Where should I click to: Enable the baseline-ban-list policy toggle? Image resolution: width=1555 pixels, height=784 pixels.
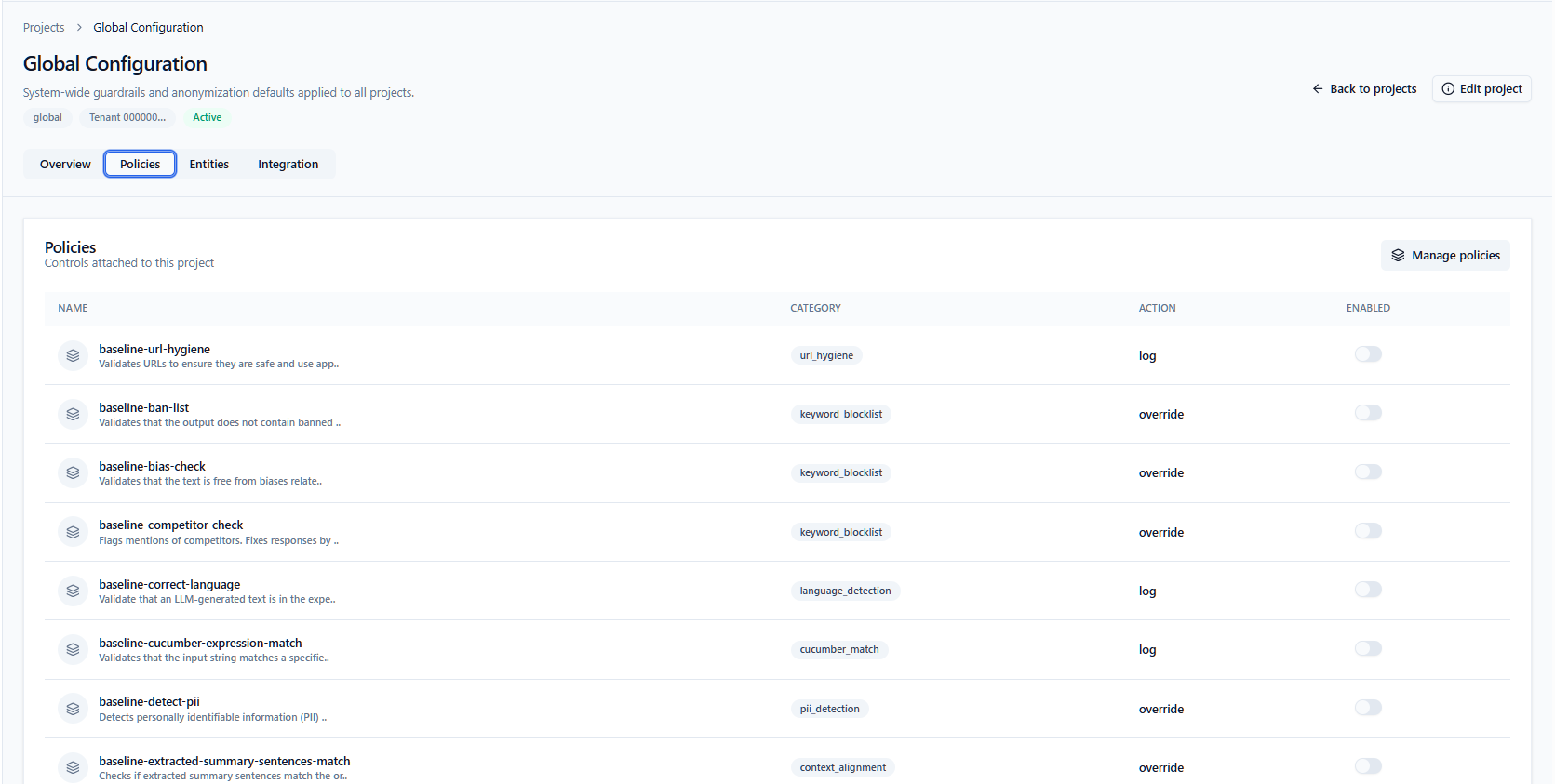[1368, 413]
